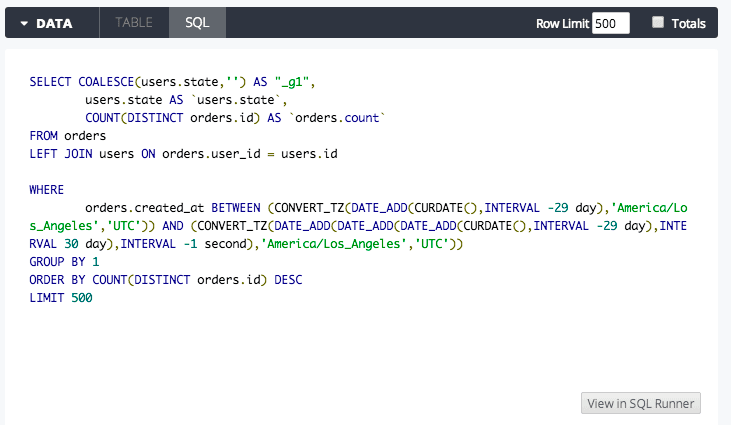This screenshot has width=731, height=425.
Task: Click the Row Limit input field
Action: point(610,23)
